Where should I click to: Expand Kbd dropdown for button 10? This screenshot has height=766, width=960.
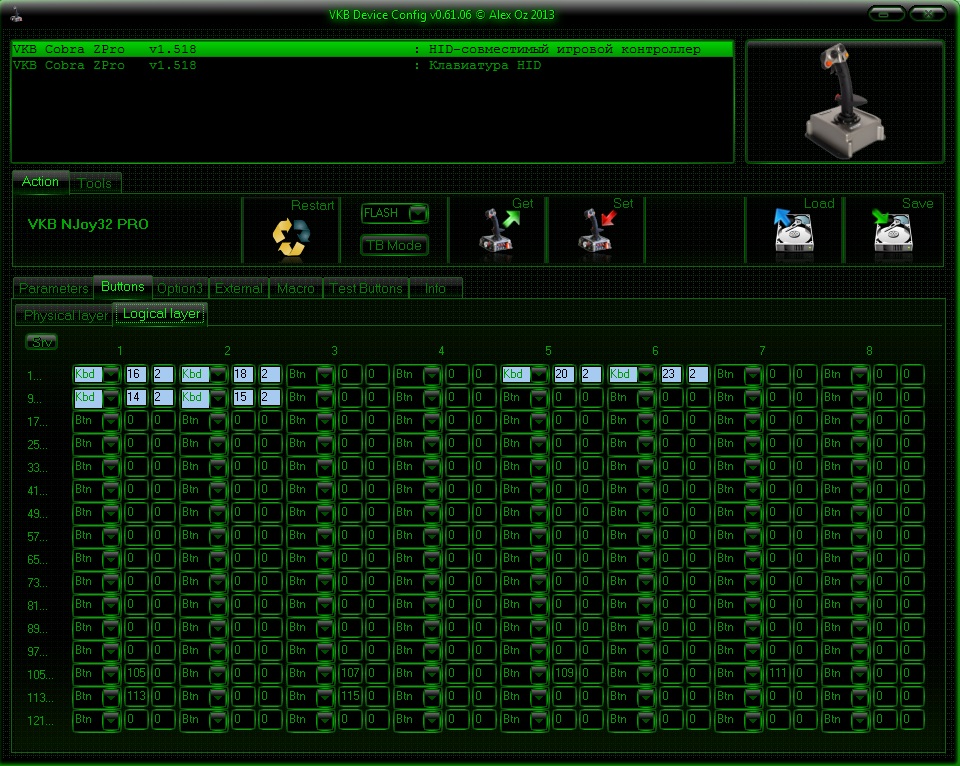click(218, 397)
